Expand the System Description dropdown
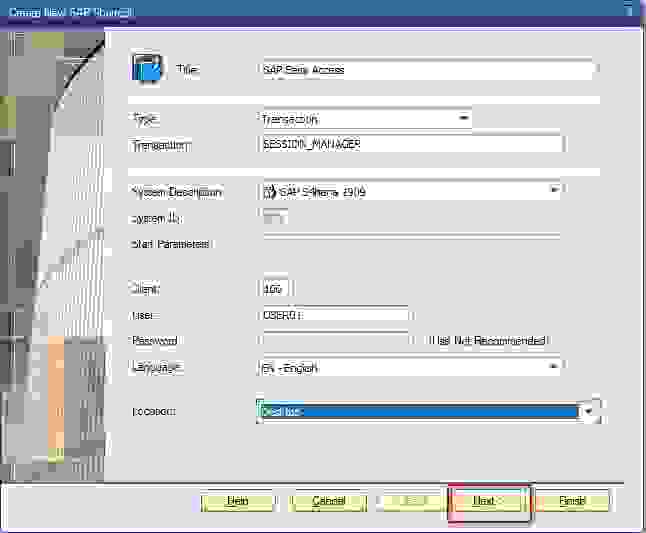Image resolution: width=646 pixels, height=533 pixels. coord(553,191)
